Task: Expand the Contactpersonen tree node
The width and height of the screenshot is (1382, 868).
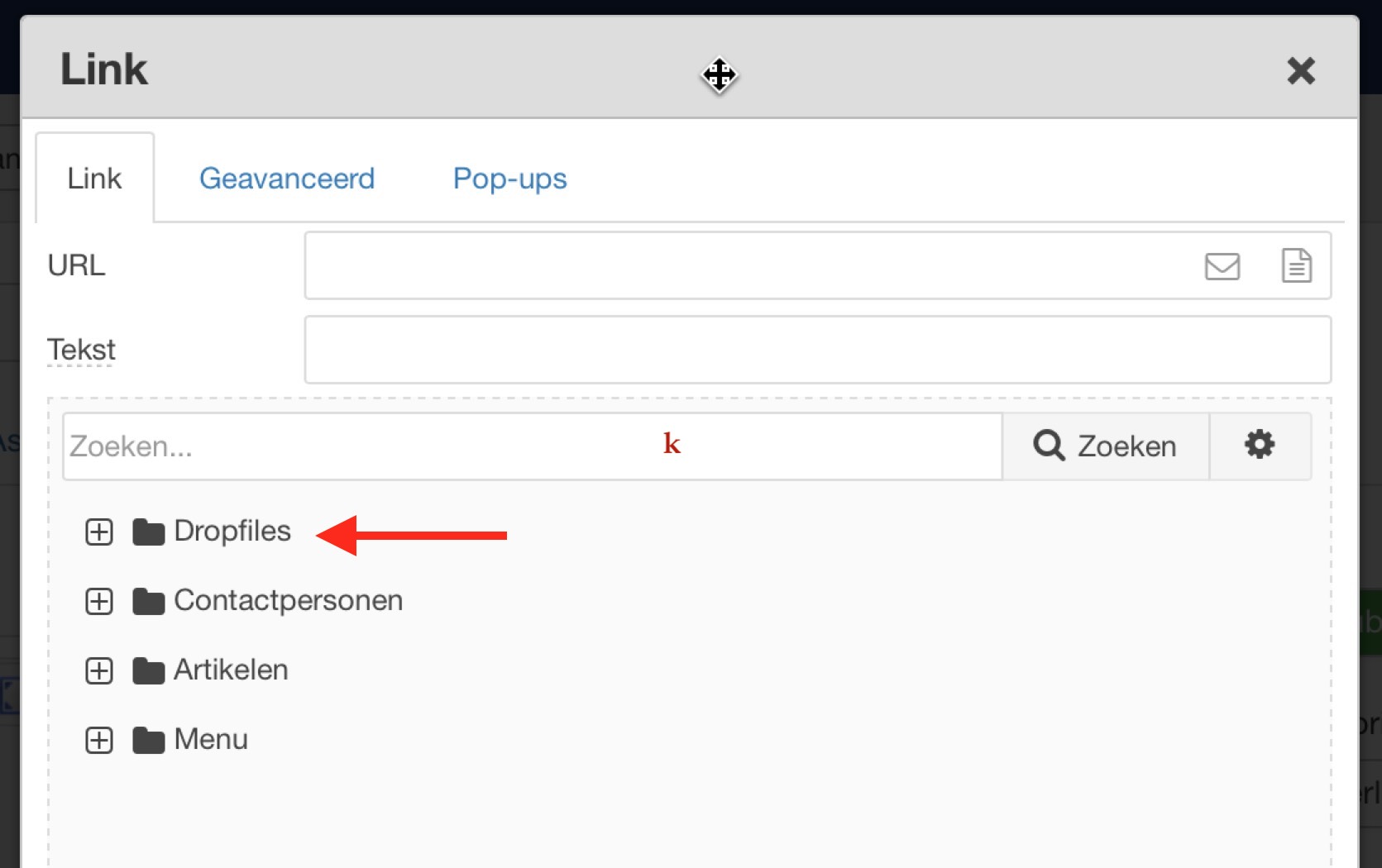Action: (99, 601)
